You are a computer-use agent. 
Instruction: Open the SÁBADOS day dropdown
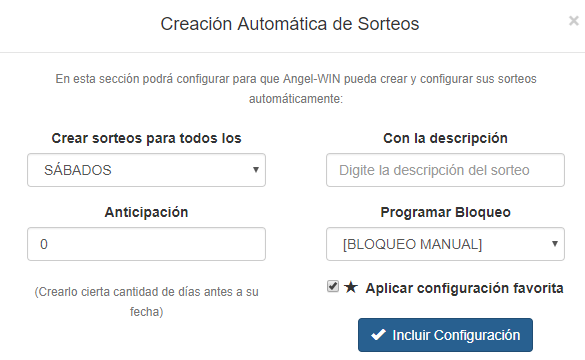point(146,170)
